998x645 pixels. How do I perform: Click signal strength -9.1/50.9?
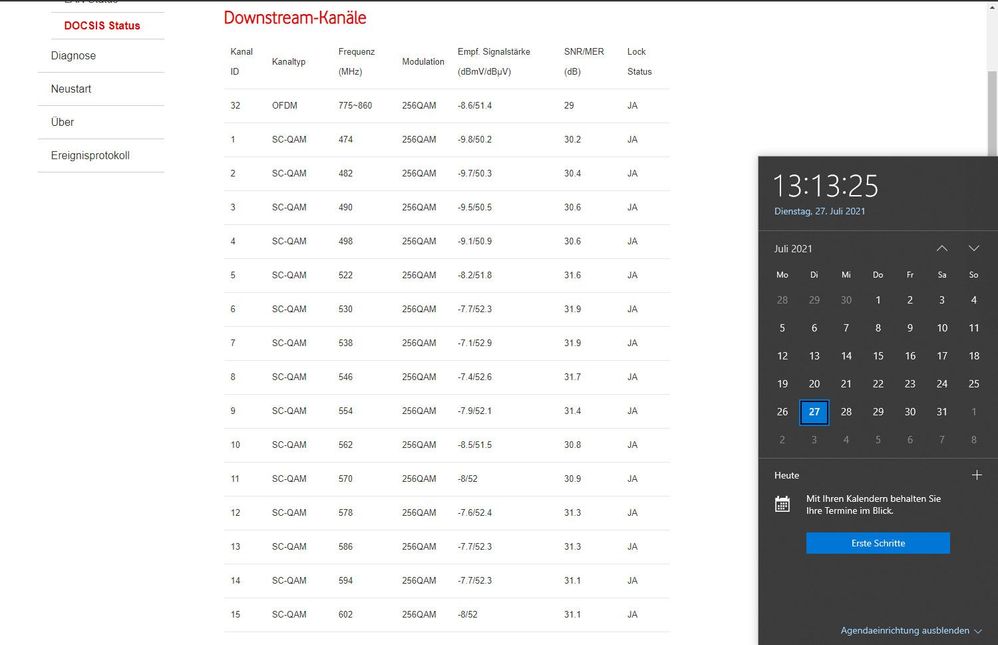point(474,241)
